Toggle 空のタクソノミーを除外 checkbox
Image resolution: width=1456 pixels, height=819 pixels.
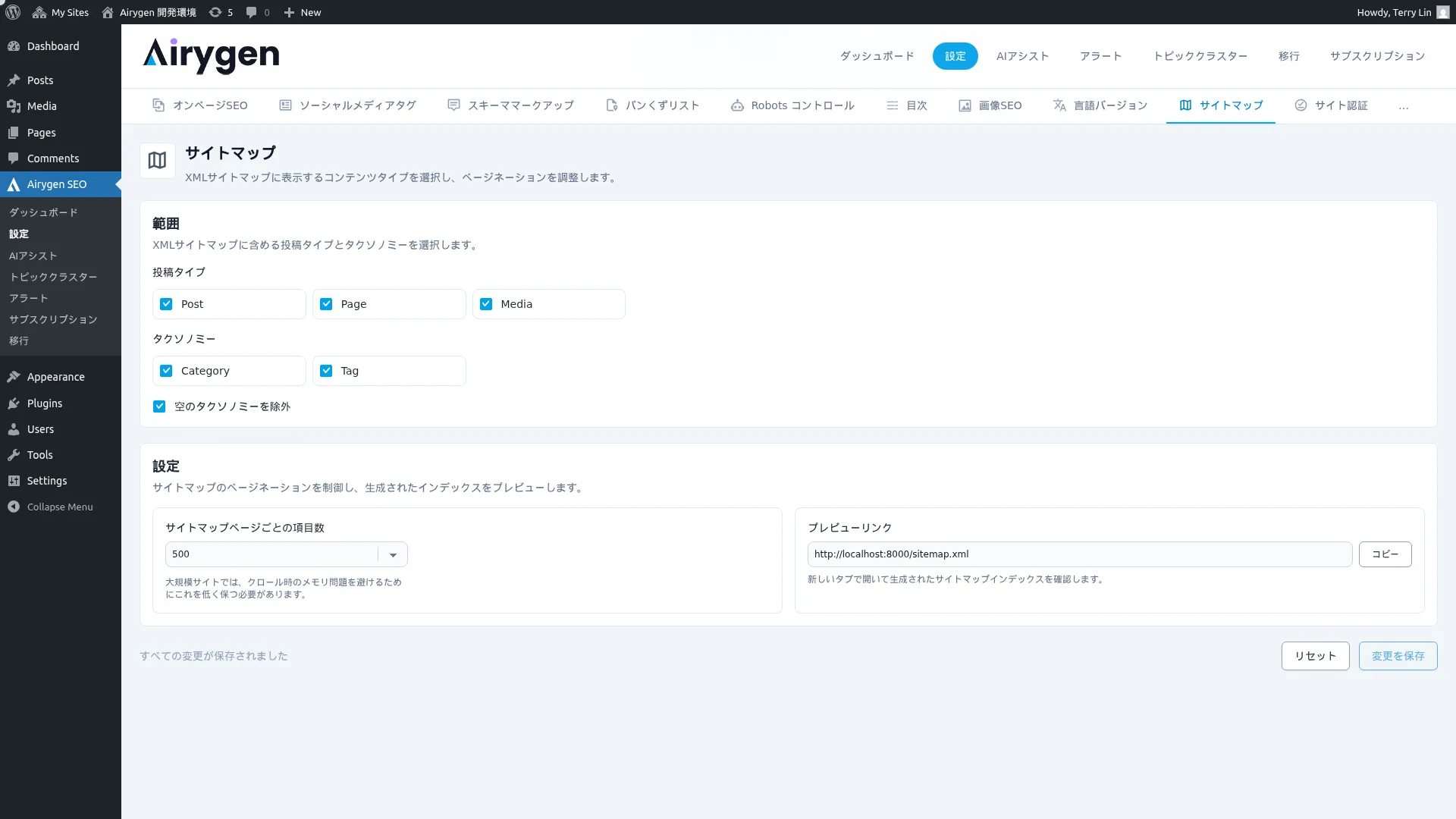pyautogui.click(x=159, y=406)
